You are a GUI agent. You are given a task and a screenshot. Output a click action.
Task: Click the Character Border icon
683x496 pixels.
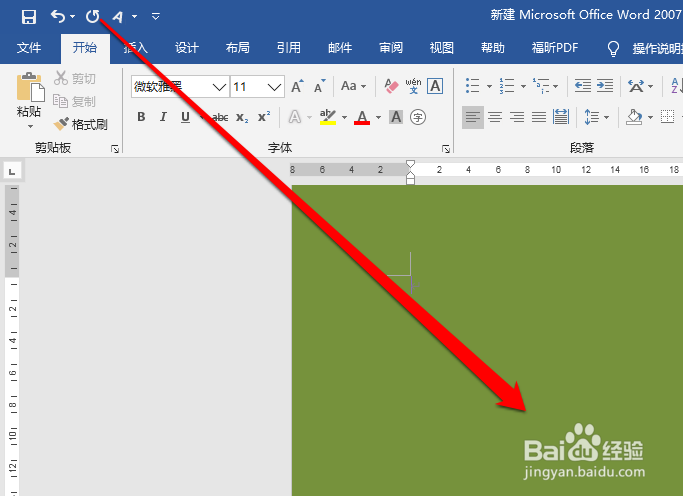(435, 86)
